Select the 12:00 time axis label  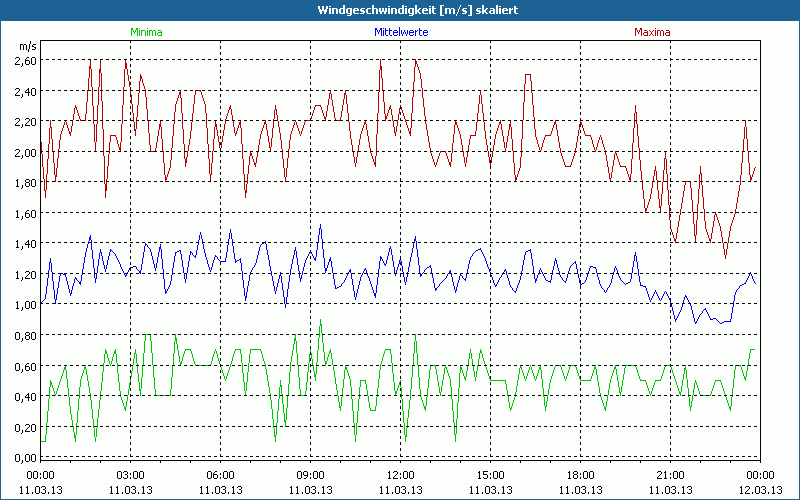[x=400, y=475]
